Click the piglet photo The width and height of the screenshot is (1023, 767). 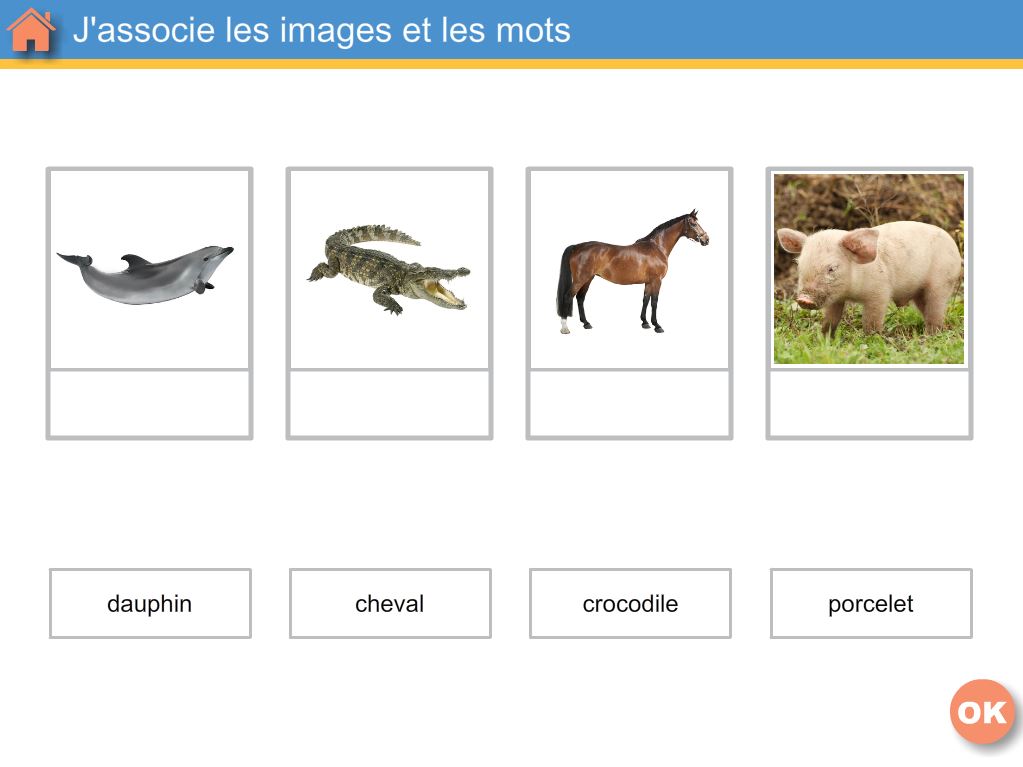pos(869,269)
